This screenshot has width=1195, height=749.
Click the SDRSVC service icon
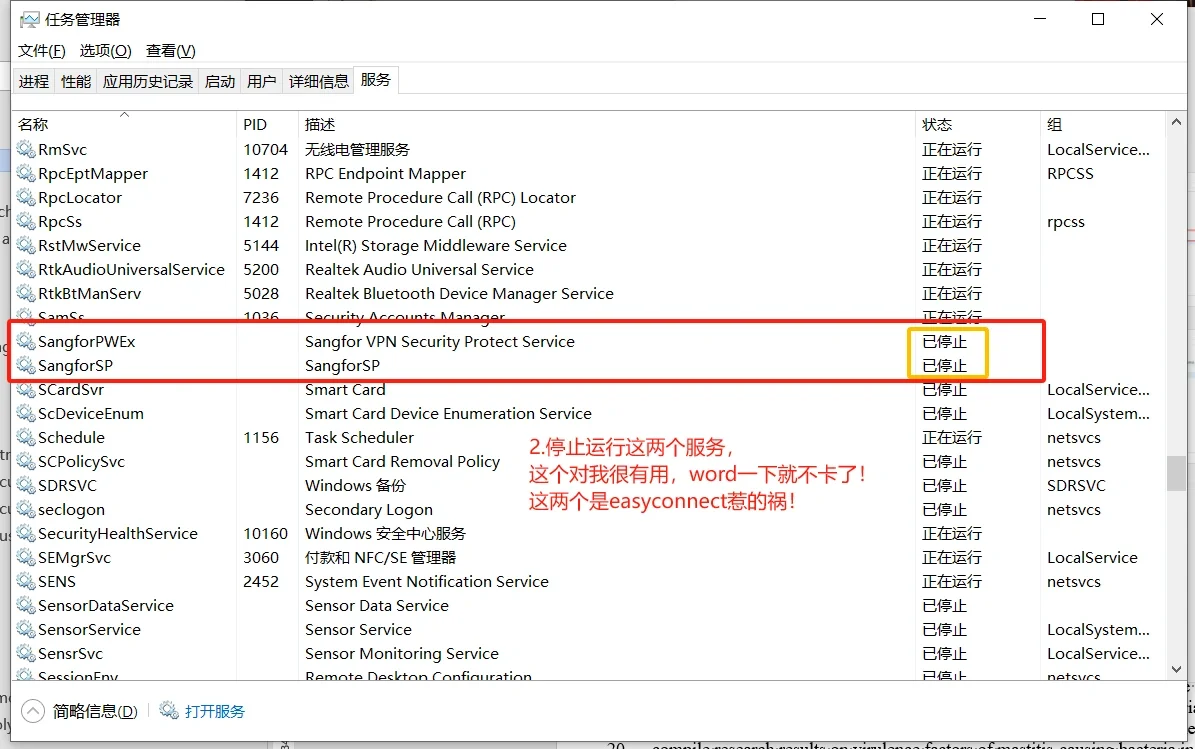coord(26,485)
